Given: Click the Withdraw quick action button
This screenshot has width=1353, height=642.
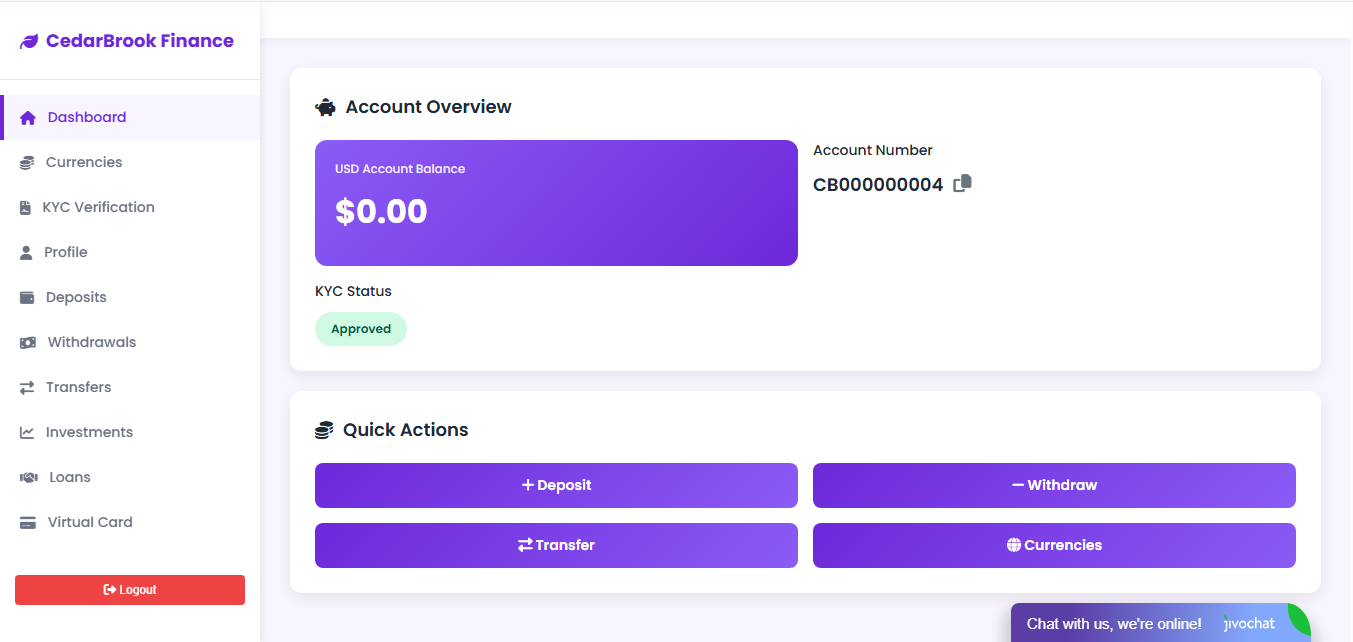Looking at the screenshot, I should tap(1054, 485).
